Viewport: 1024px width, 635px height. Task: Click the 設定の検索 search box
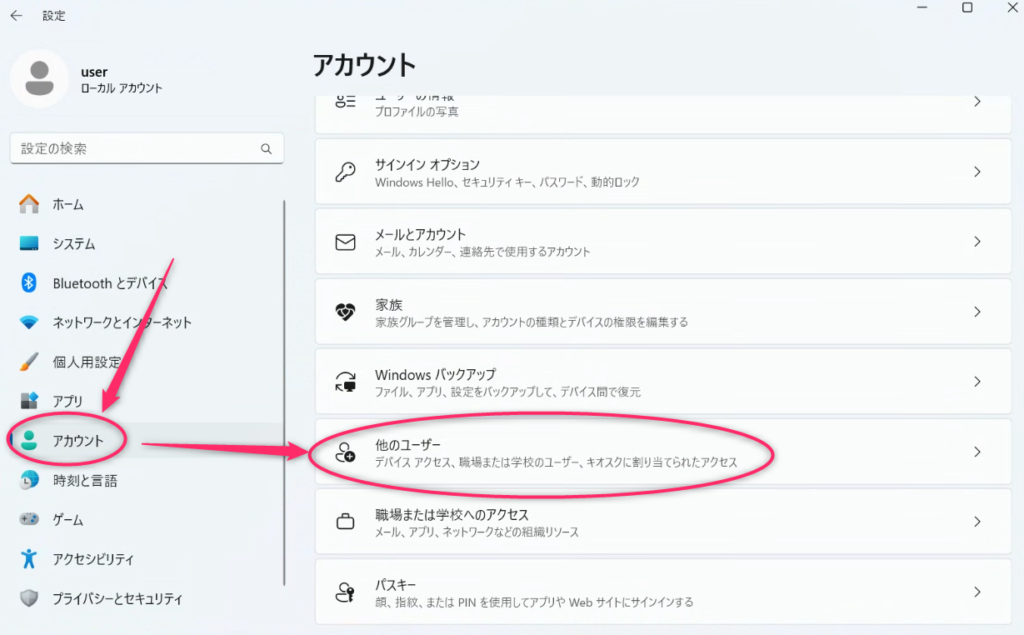point(147,149)
